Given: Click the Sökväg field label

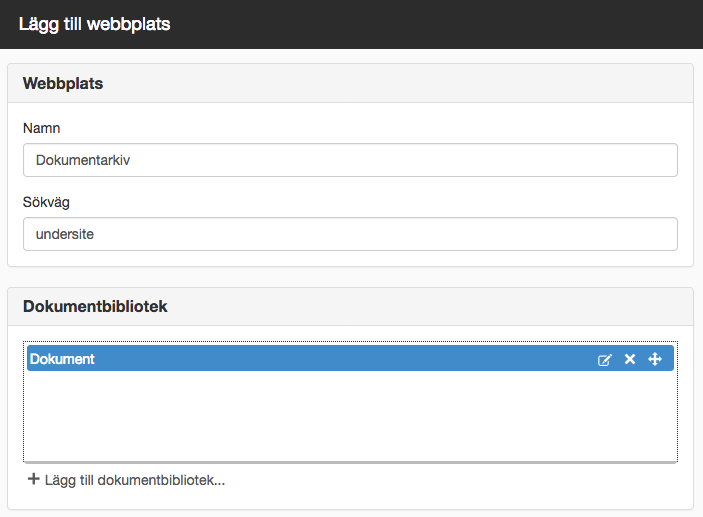Looking at the screenshot, I should (x=46, y=202).
